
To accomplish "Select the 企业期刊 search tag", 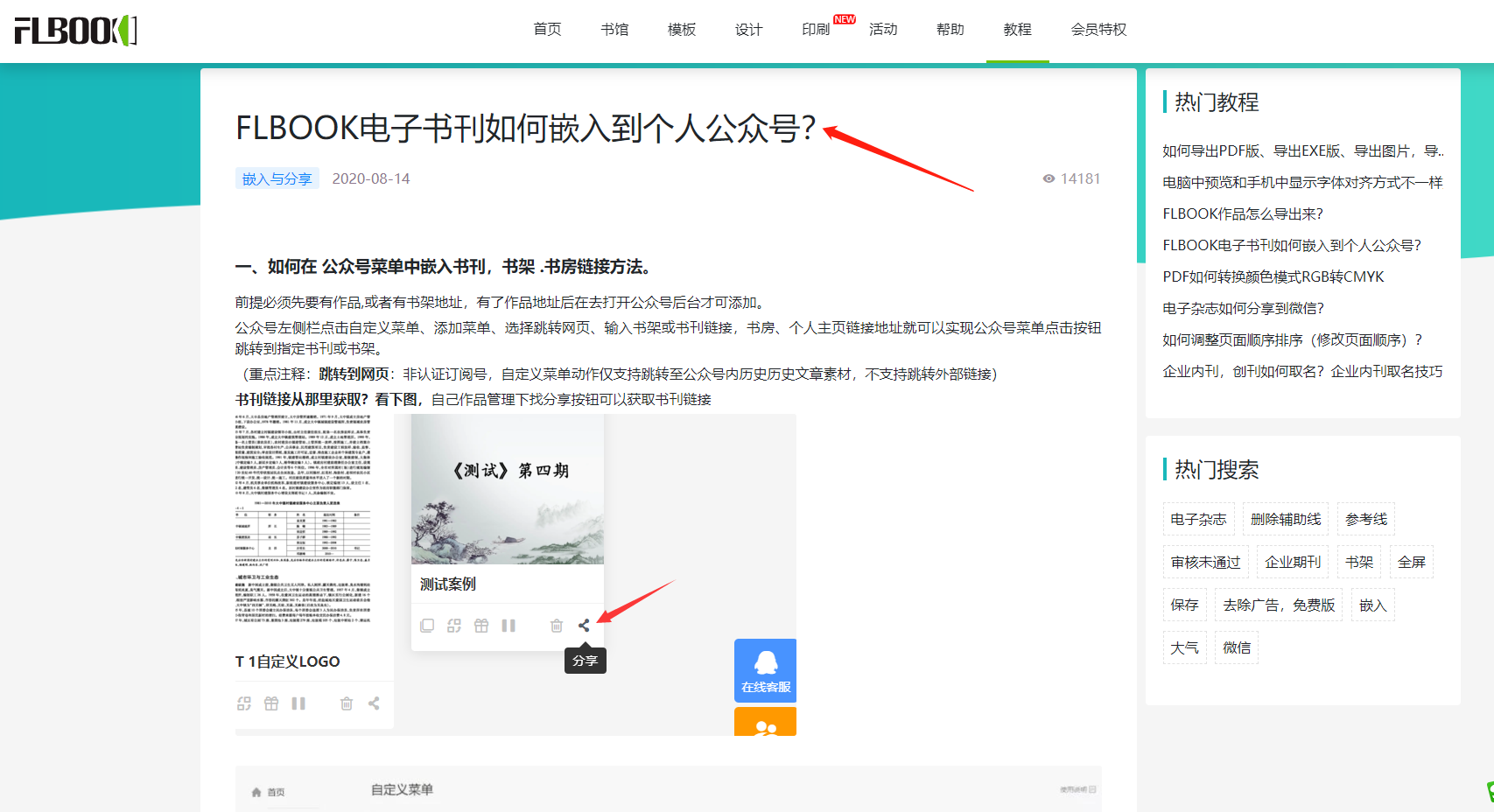I will pos(1293,562).
